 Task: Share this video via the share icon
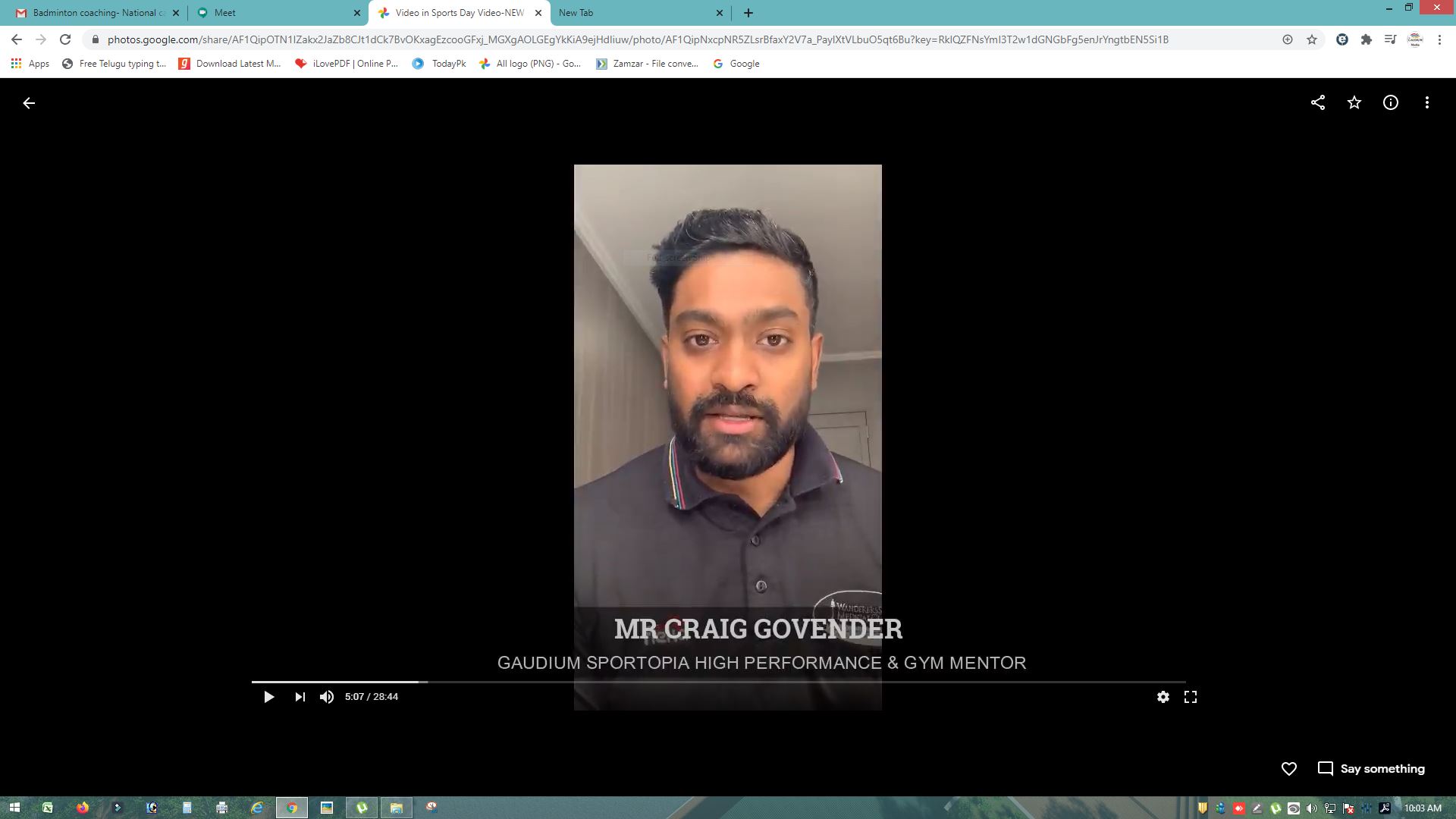[x=1318, y=102]
